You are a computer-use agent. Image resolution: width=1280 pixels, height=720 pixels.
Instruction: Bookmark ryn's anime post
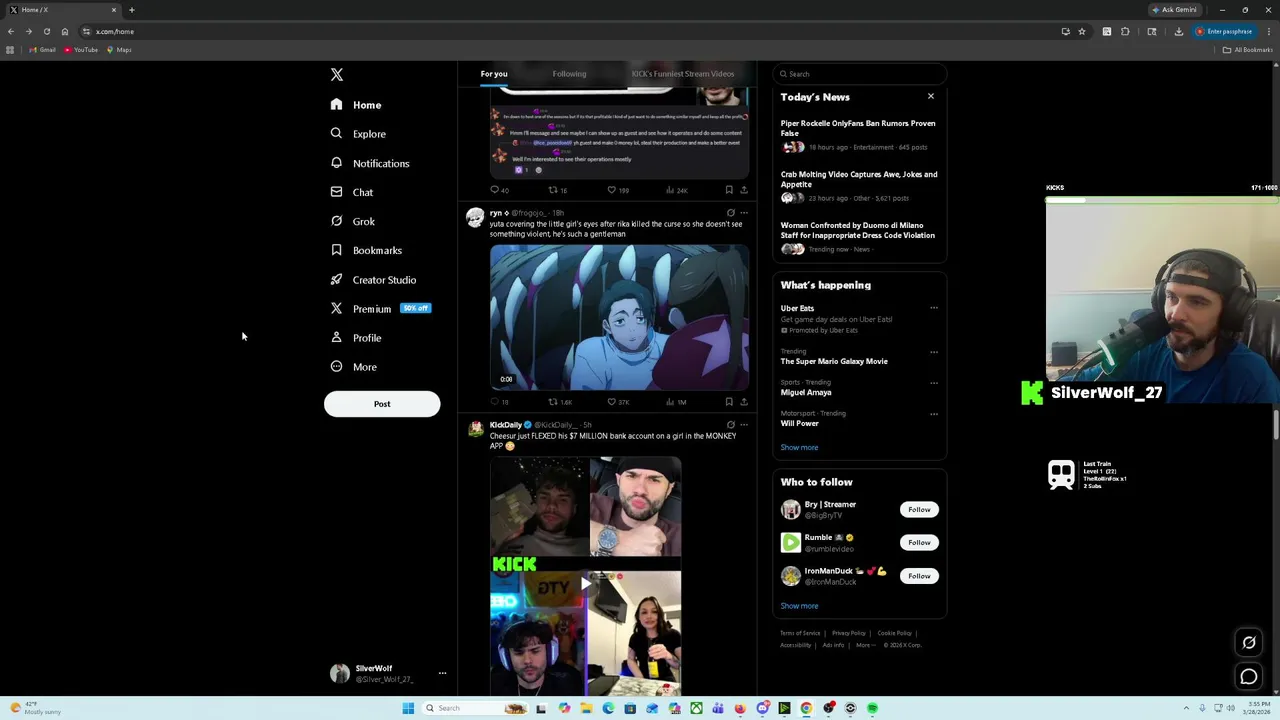[729, 402]
